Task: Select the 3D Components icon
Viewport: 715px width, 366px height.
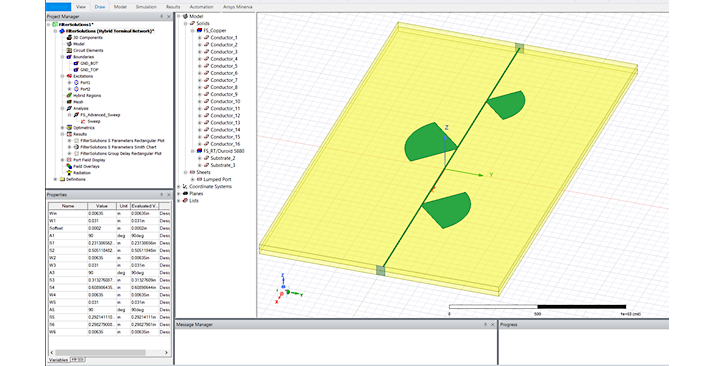Action: (x=69, y=37)
